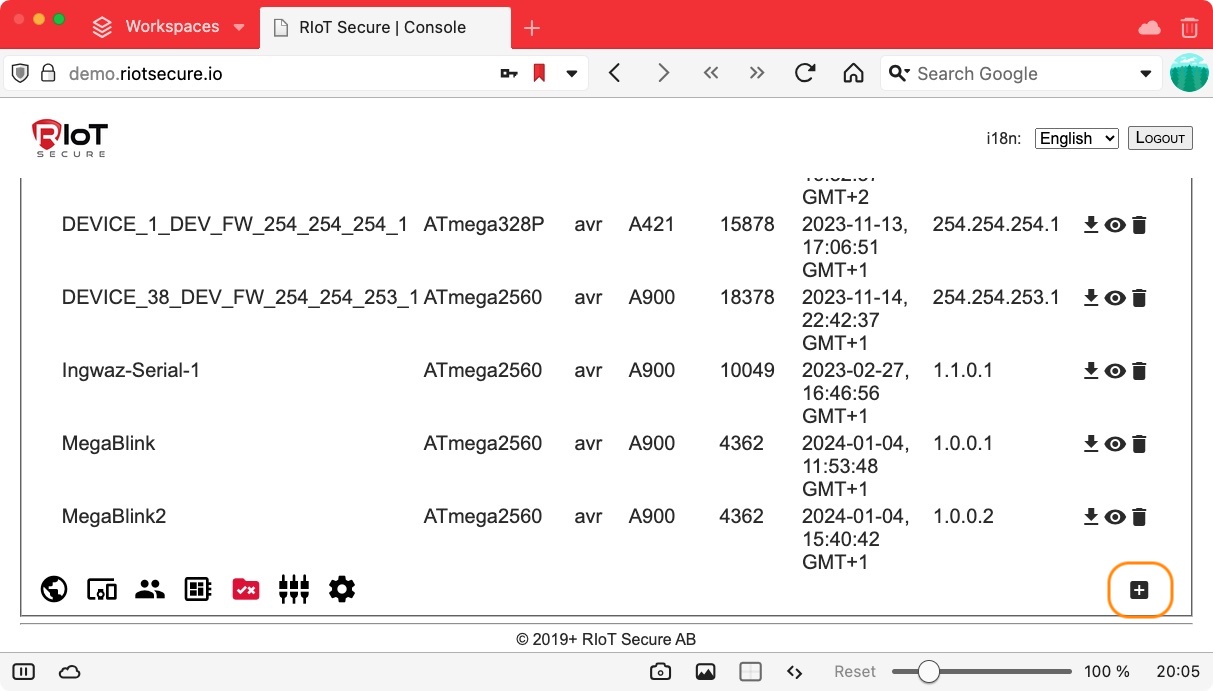
Task: Toggle the eye icon for MegaBlink
Action: [1115, 444]
